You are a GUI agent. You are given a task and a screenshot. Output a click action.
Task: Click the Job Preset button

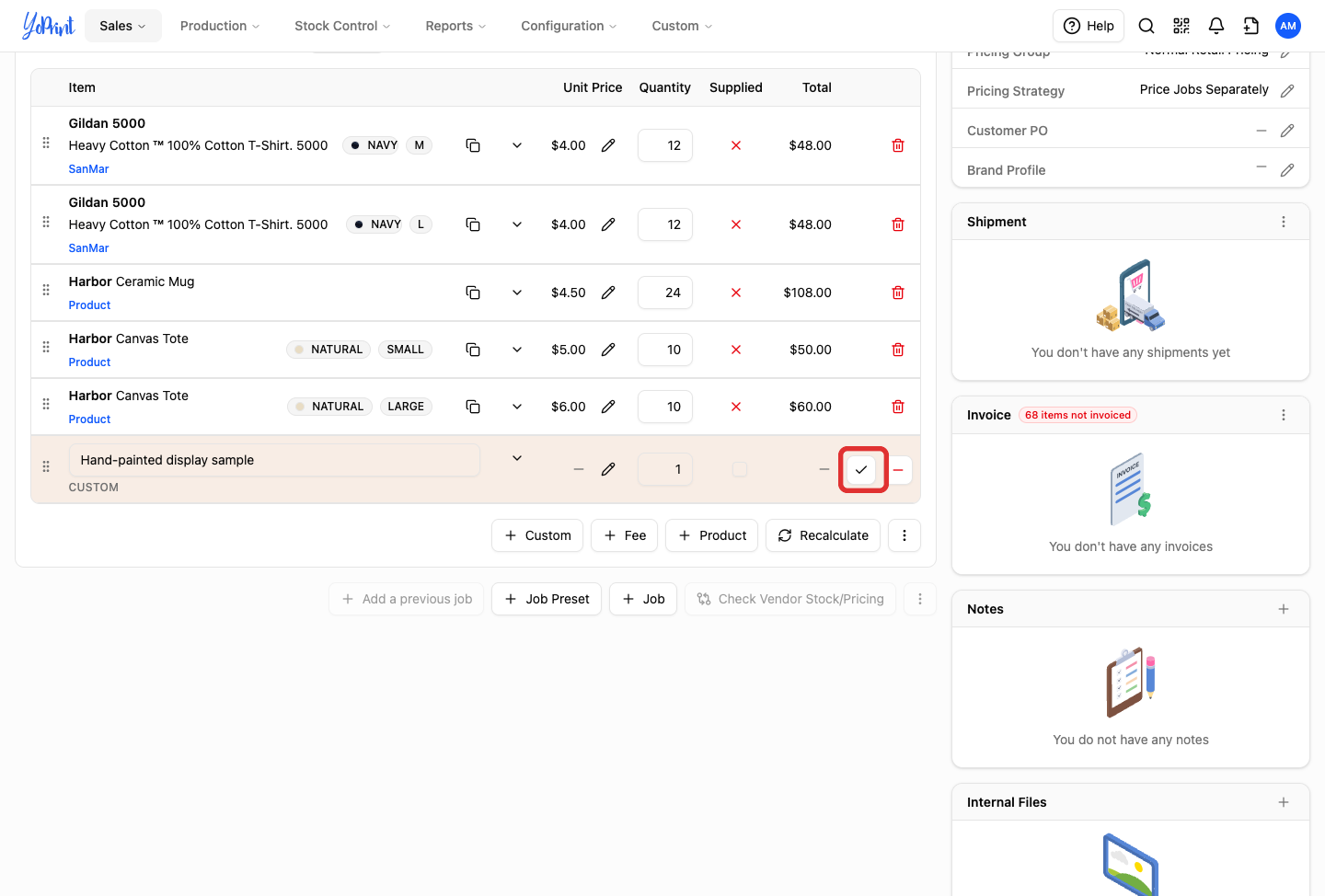point(547,599)
